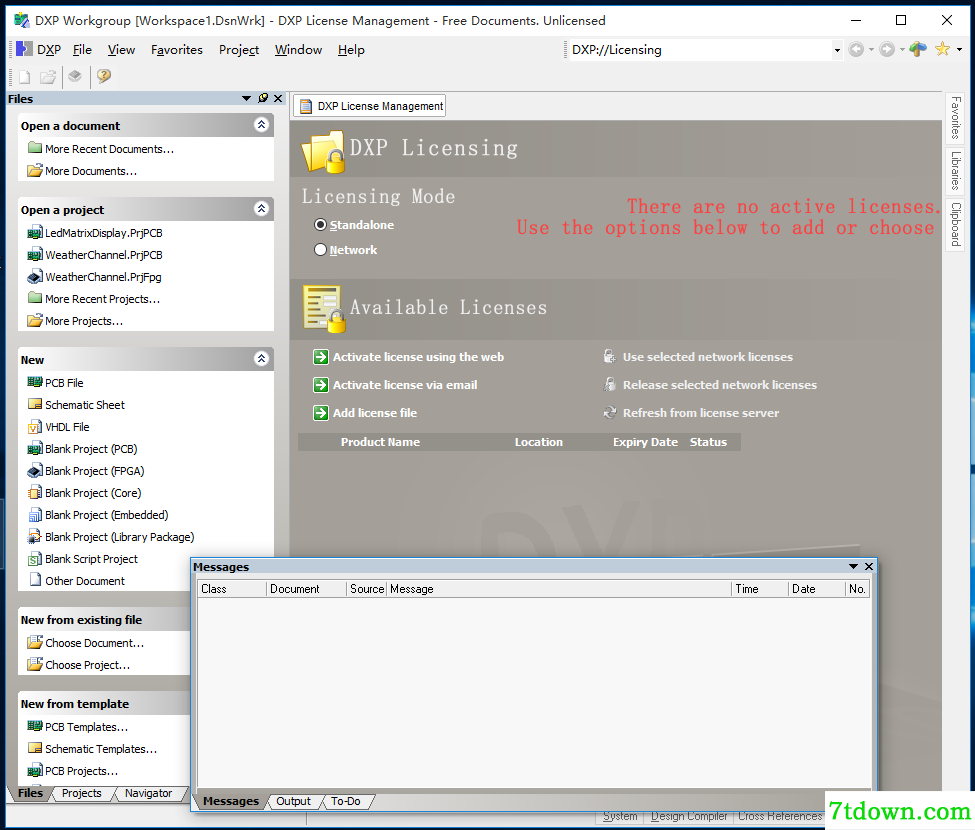Open the Clipboard side panel tab
This screenshot has height=830, width=975.
[956, 224]
